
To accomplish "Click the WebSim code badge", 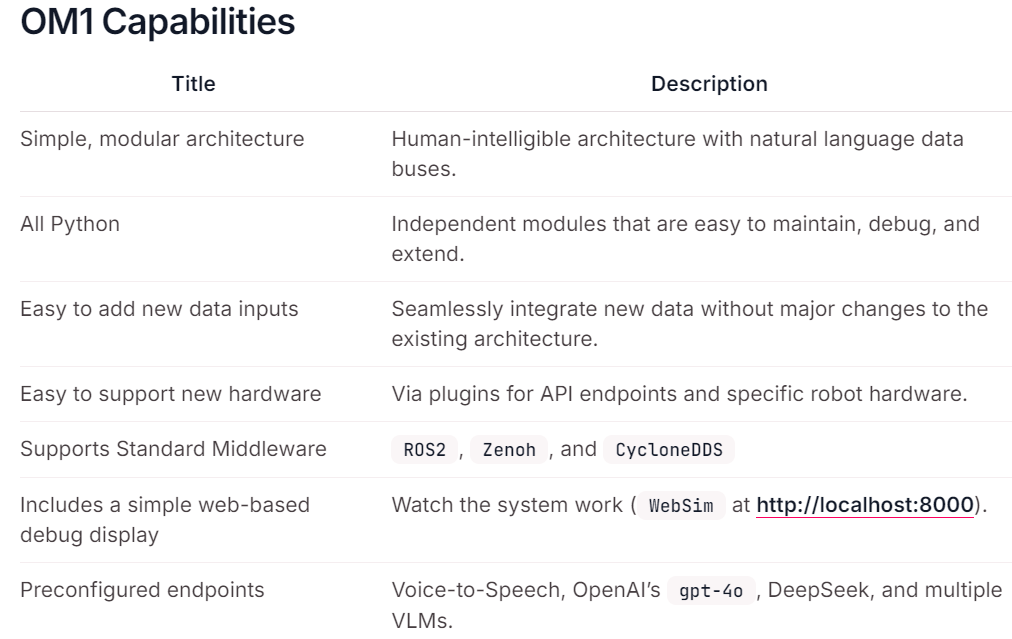I will click(x=682, y=506).
